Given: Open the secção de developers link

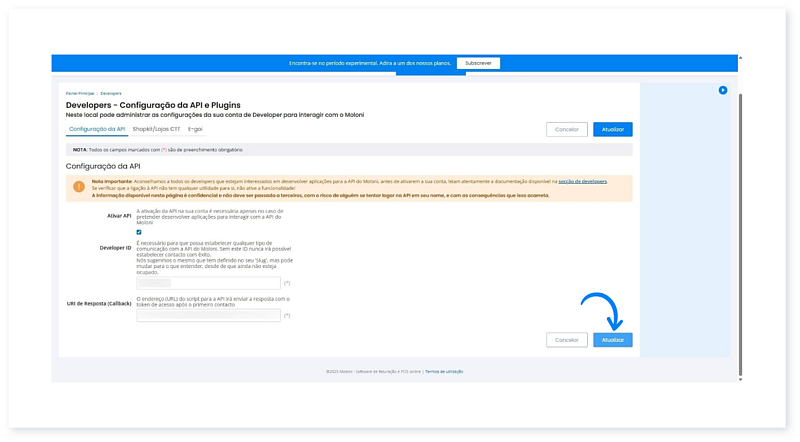Looking at the screenshot, I should tap(582, 181).
